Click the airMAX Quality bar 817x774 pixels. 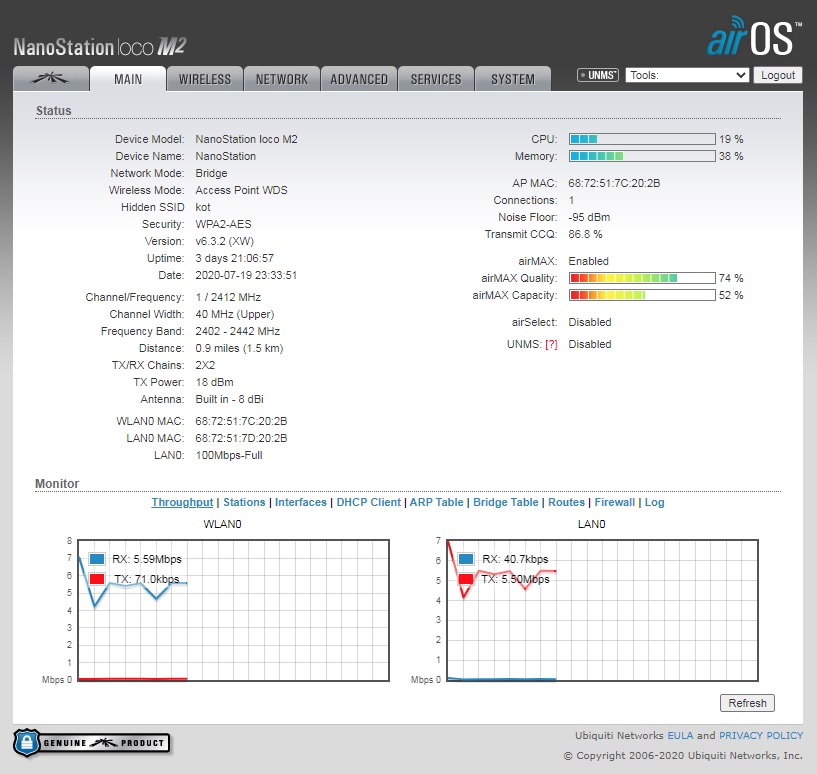pos(642,278)
